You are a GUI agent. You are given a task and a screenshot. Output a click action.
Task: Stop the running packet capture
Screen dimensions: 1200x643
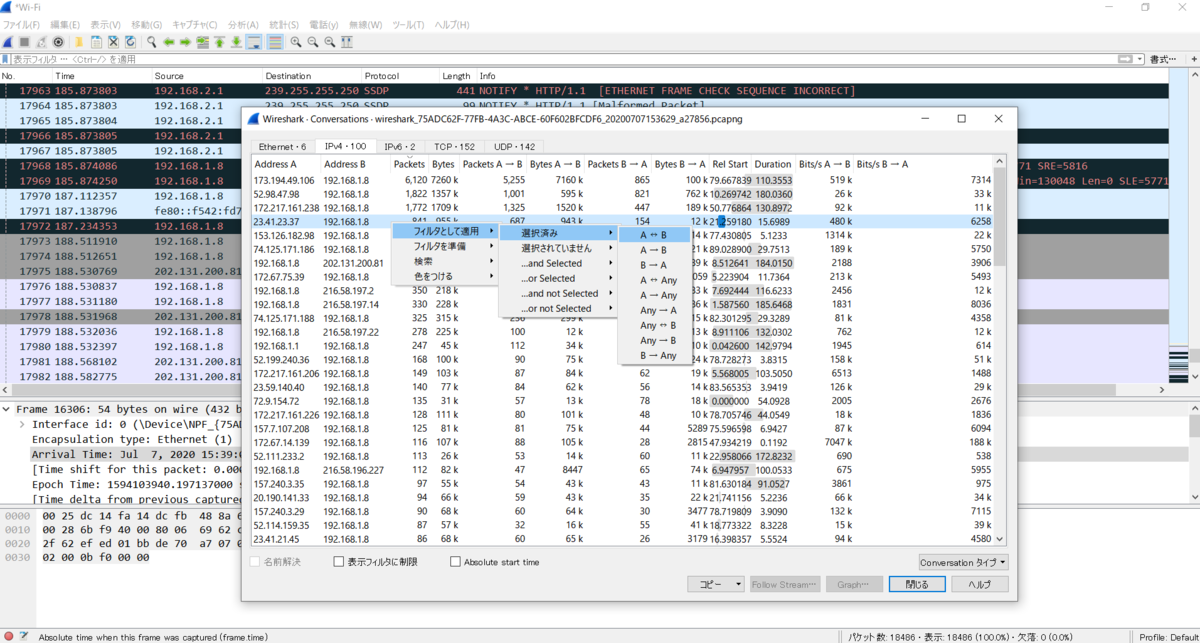click(x=25, y=42)
